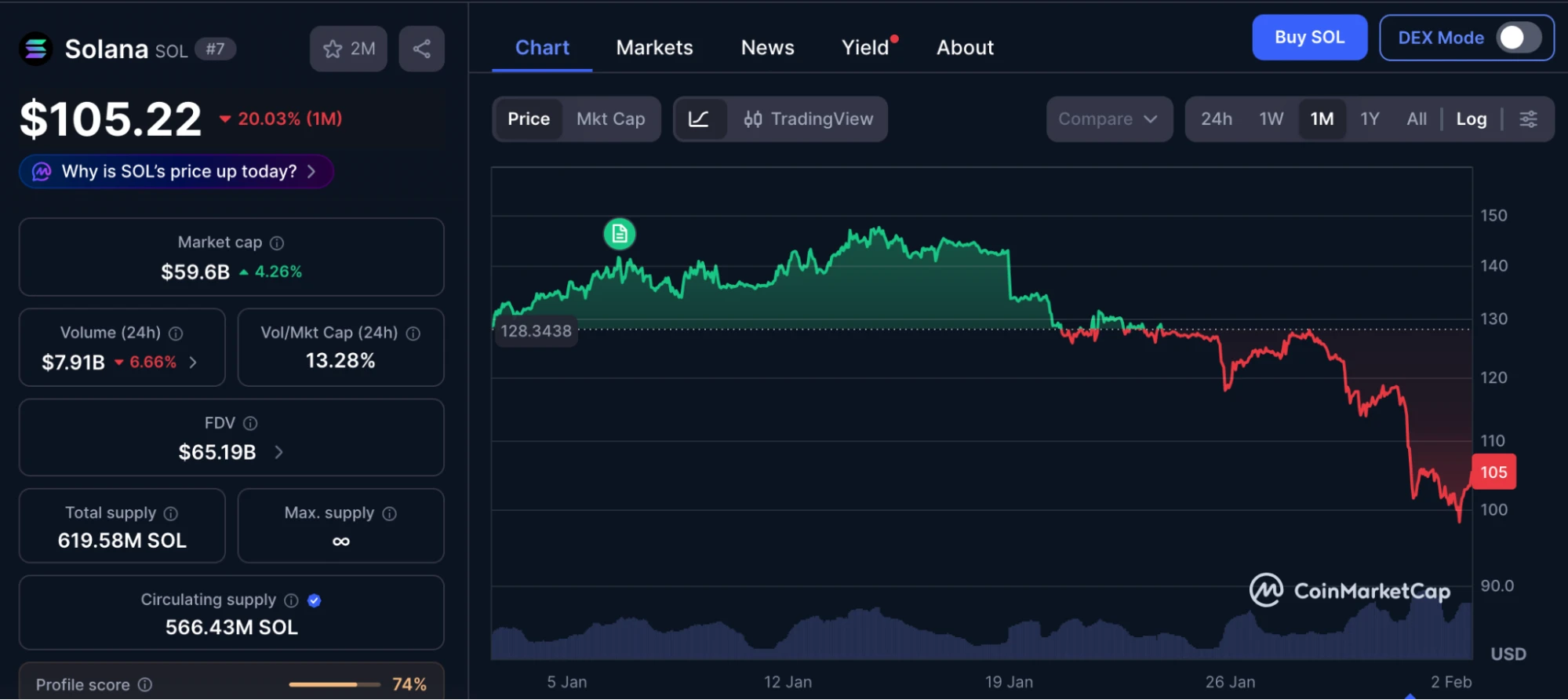Expand Volume (24h) details arrow

click(x=193, y=363)
